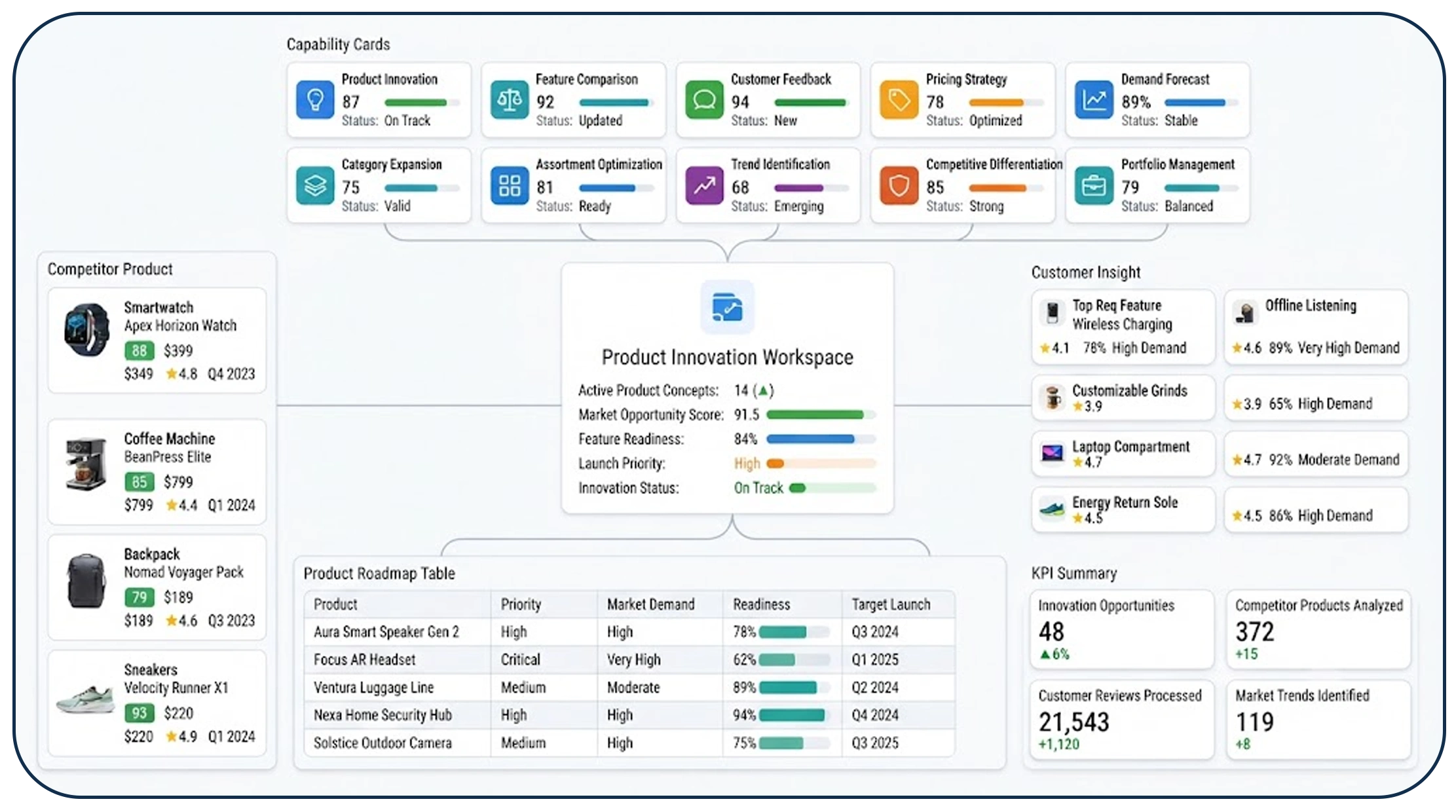Screen dimensions: 1456x812
Task: Click the Apex Horizon Watch smartwatch image
Action: 86,330
